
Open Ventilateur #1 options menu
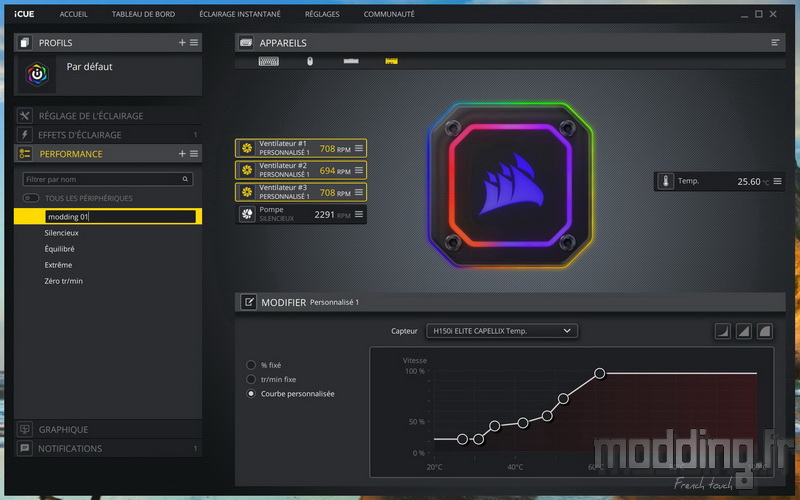pos(359,148)
